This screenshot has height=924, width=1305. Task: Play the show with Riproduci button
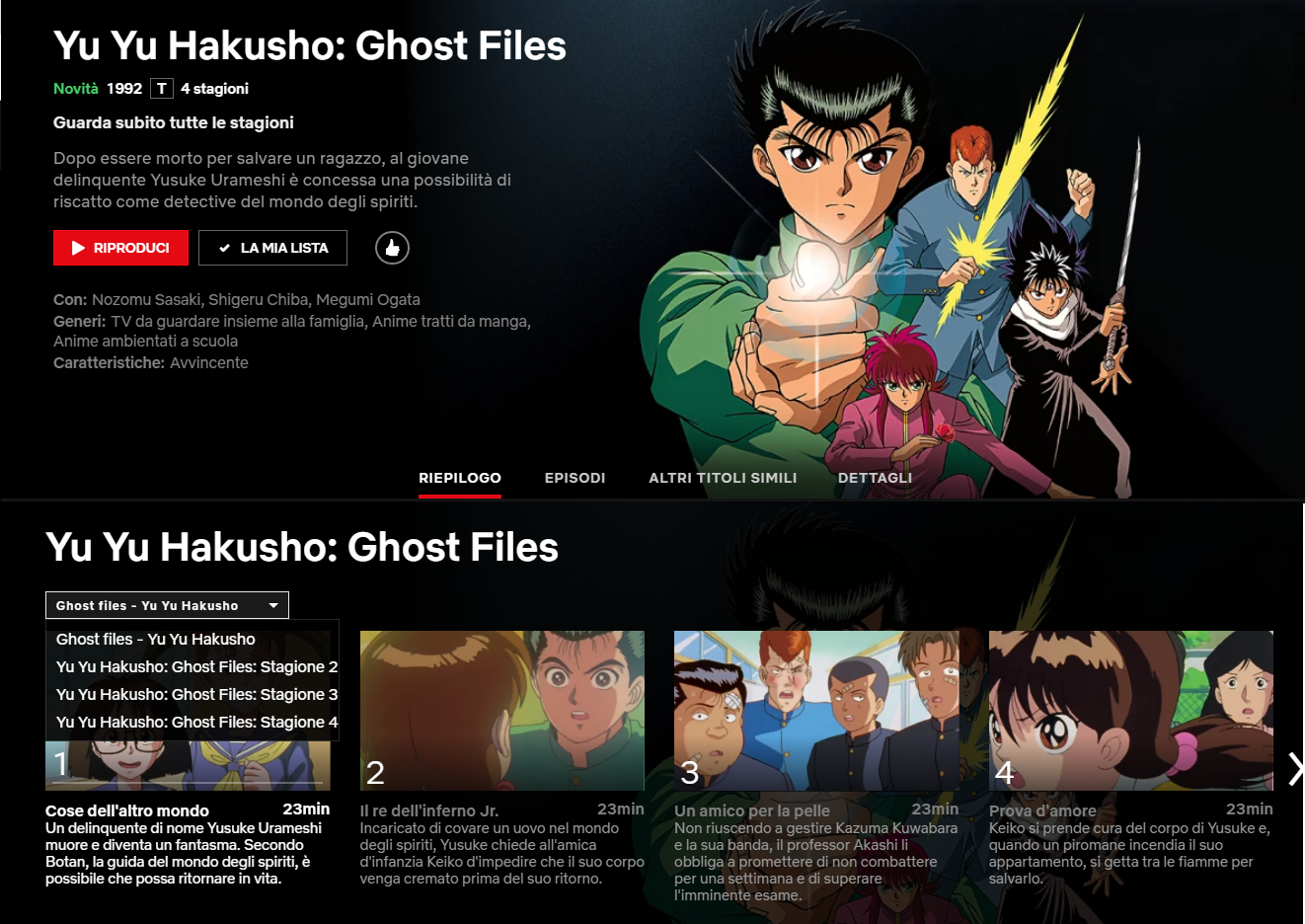pyautogui.click(x=120, y=248)
